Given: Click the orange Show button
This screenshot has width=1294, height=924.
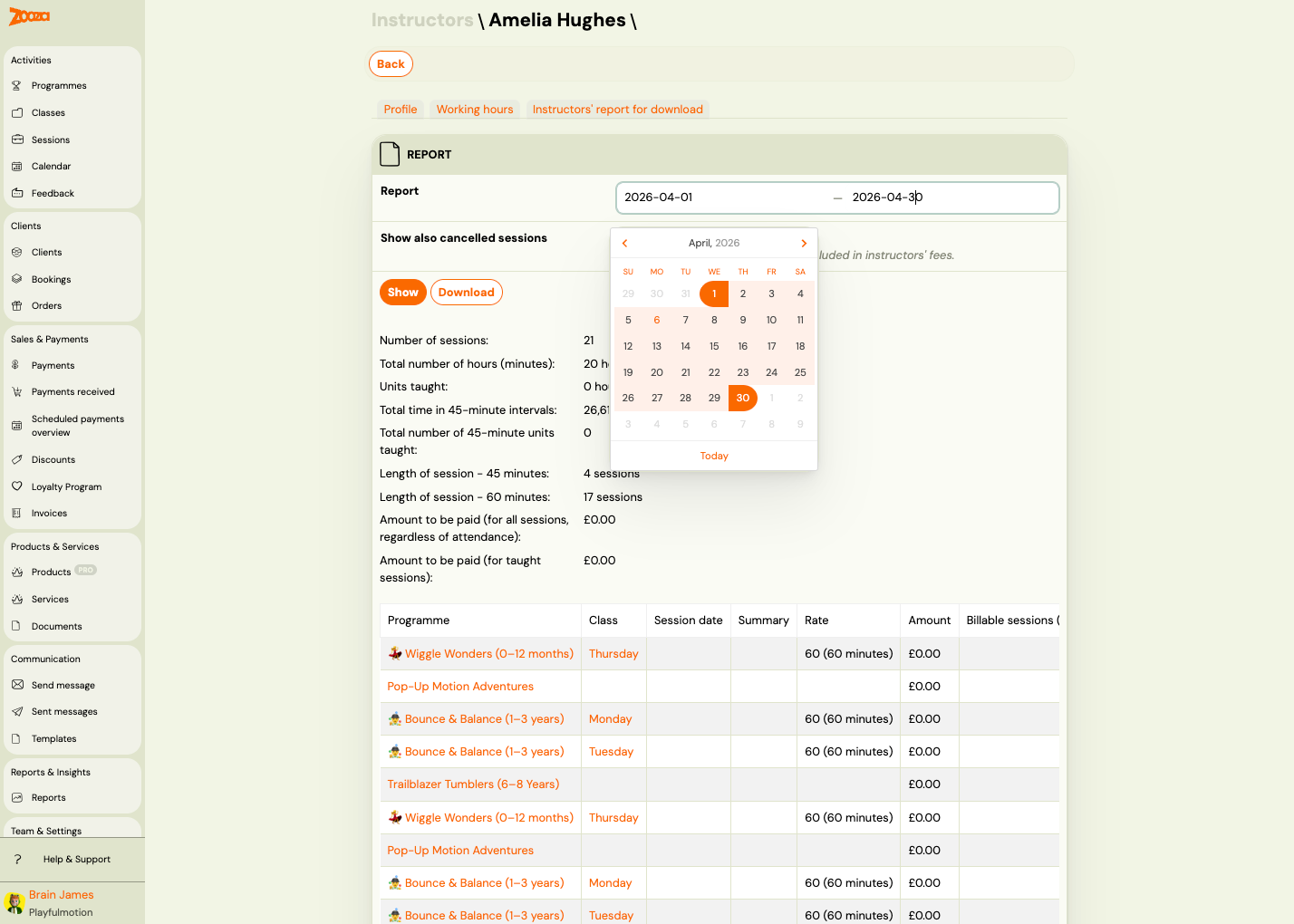Looking at the screenshot, I should (402, 293).
